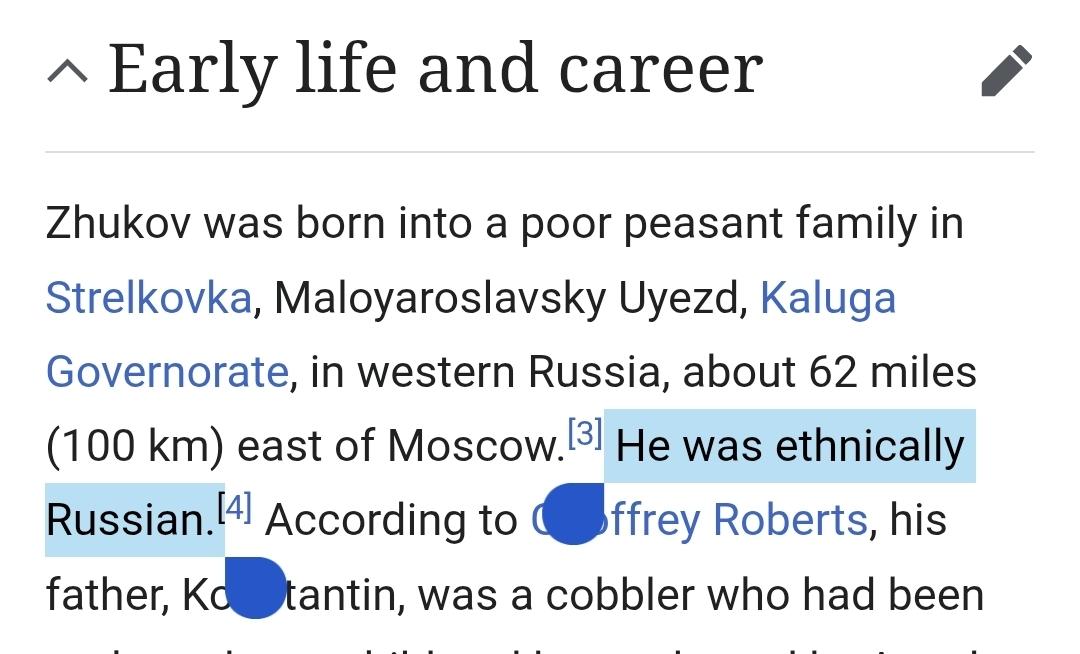Click the highlighted word "Russian."
The image size is (1080, 654).
click(x=127, y=520)
